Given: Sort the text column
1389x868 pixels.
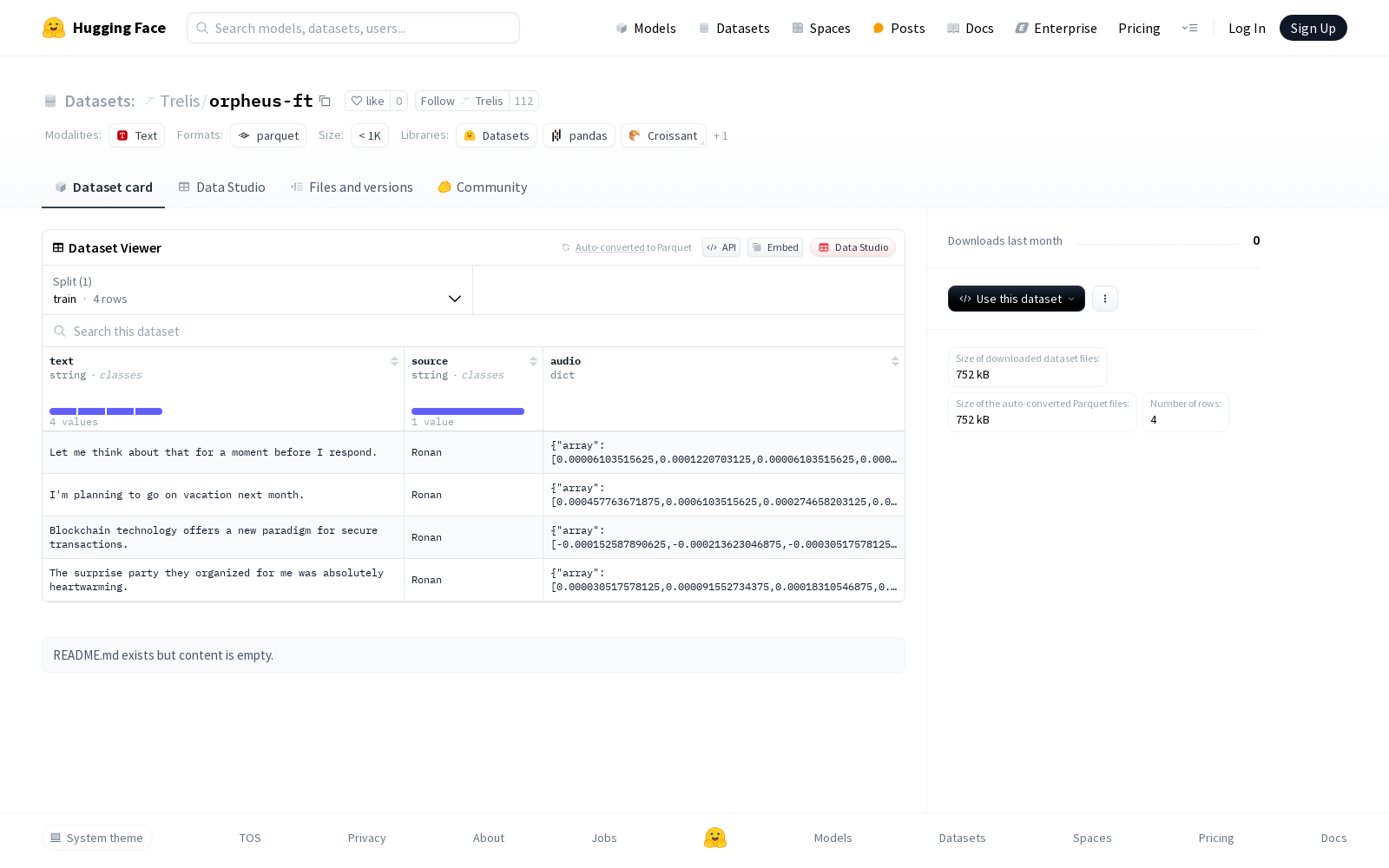Looking at the screenshot, I should [394, 361].
